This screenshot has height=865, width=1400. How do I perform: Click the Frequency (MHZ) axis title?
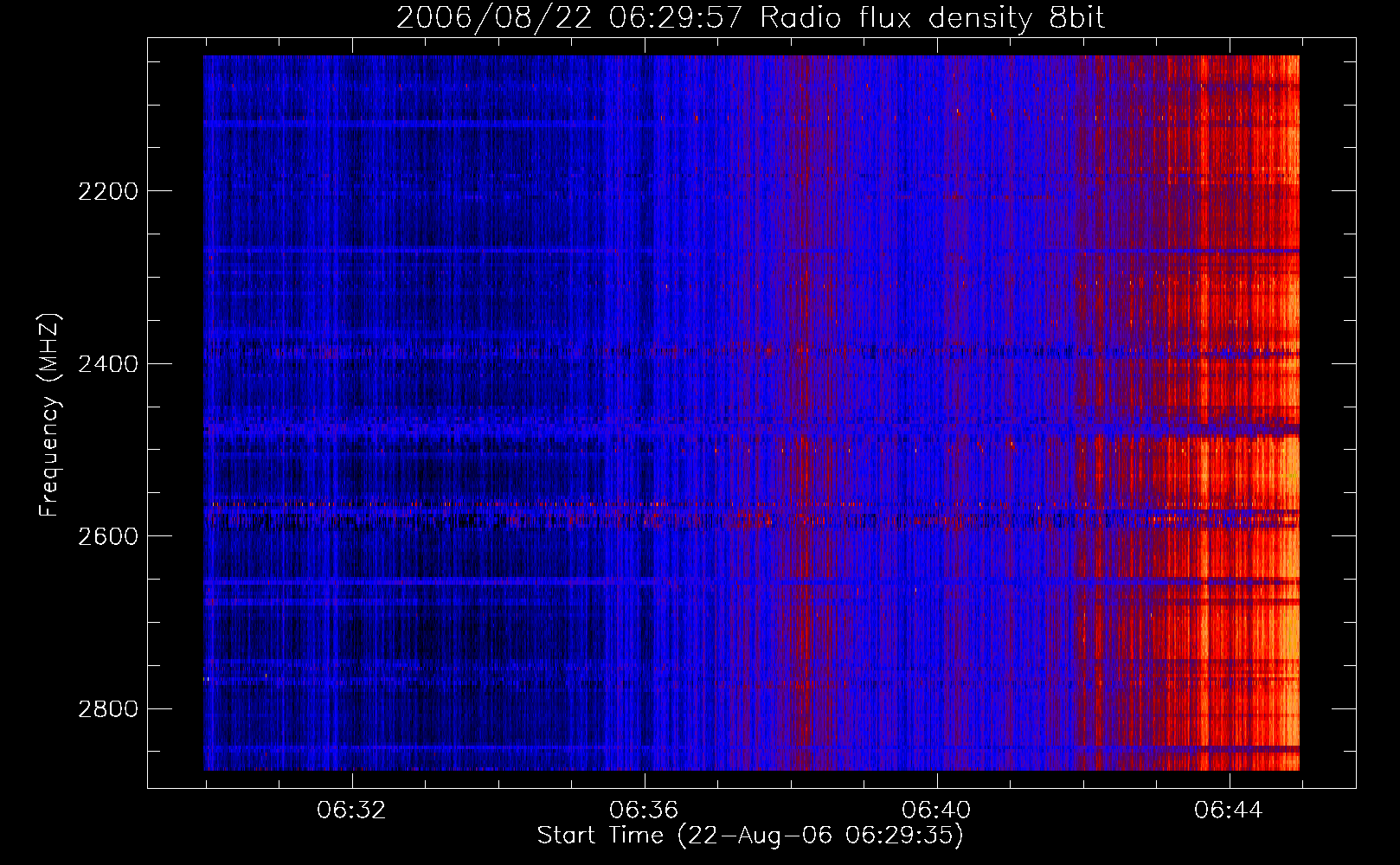coord(50,415)
